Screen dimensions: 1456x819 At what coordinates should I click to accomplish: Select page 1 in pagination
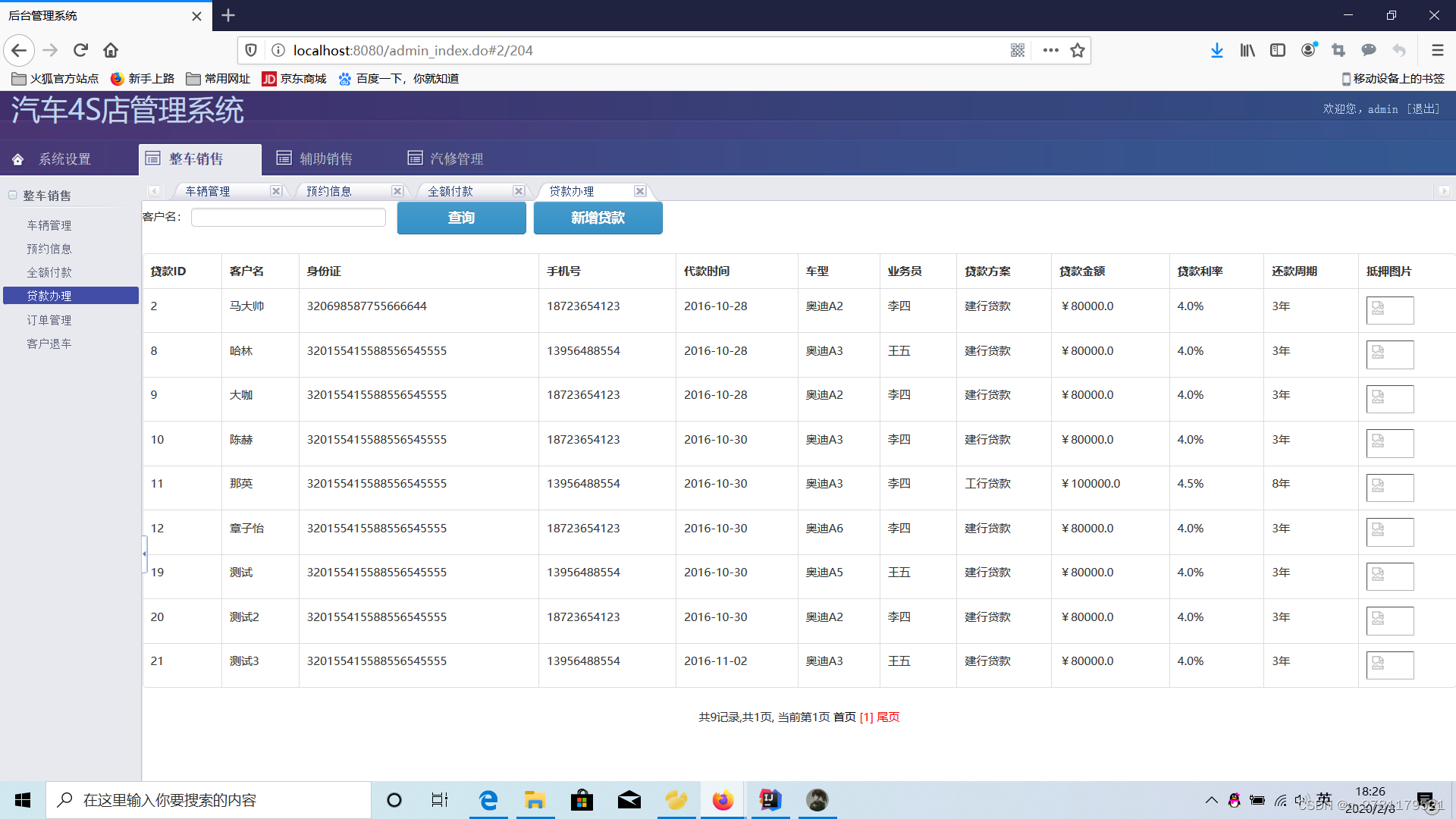pyautogui.click(x=866, y=717)
